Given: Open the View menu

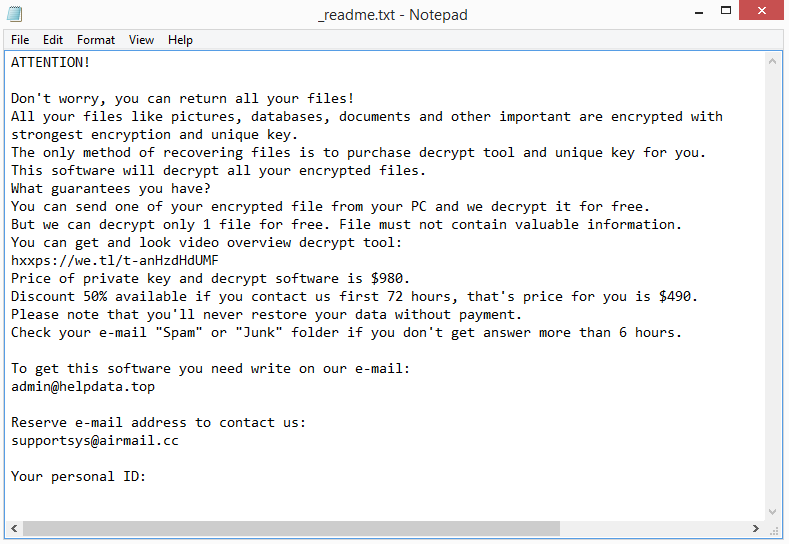Looking at the screenshot, I should point(141,40).
